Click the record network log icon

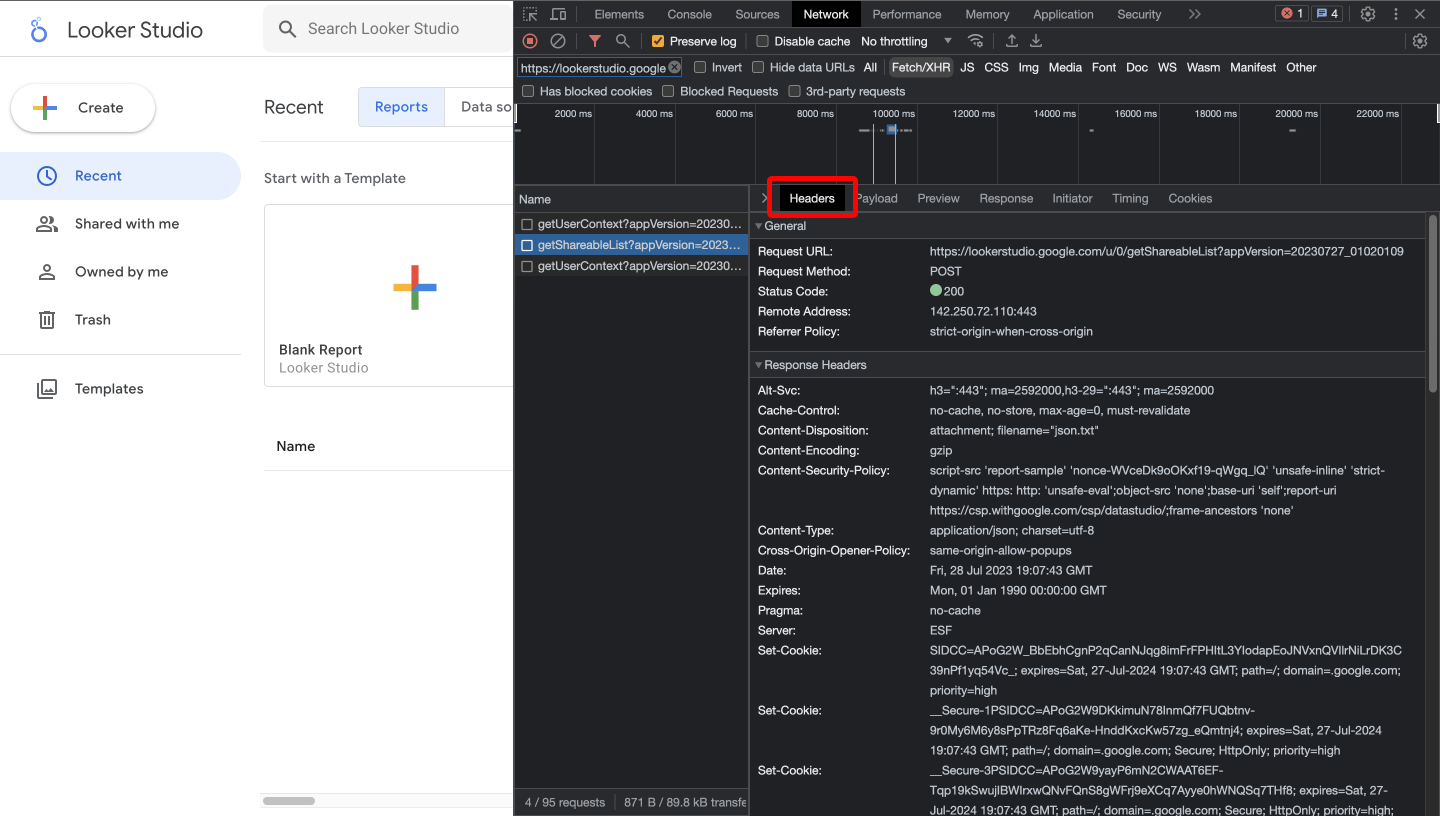click(530, 41)
